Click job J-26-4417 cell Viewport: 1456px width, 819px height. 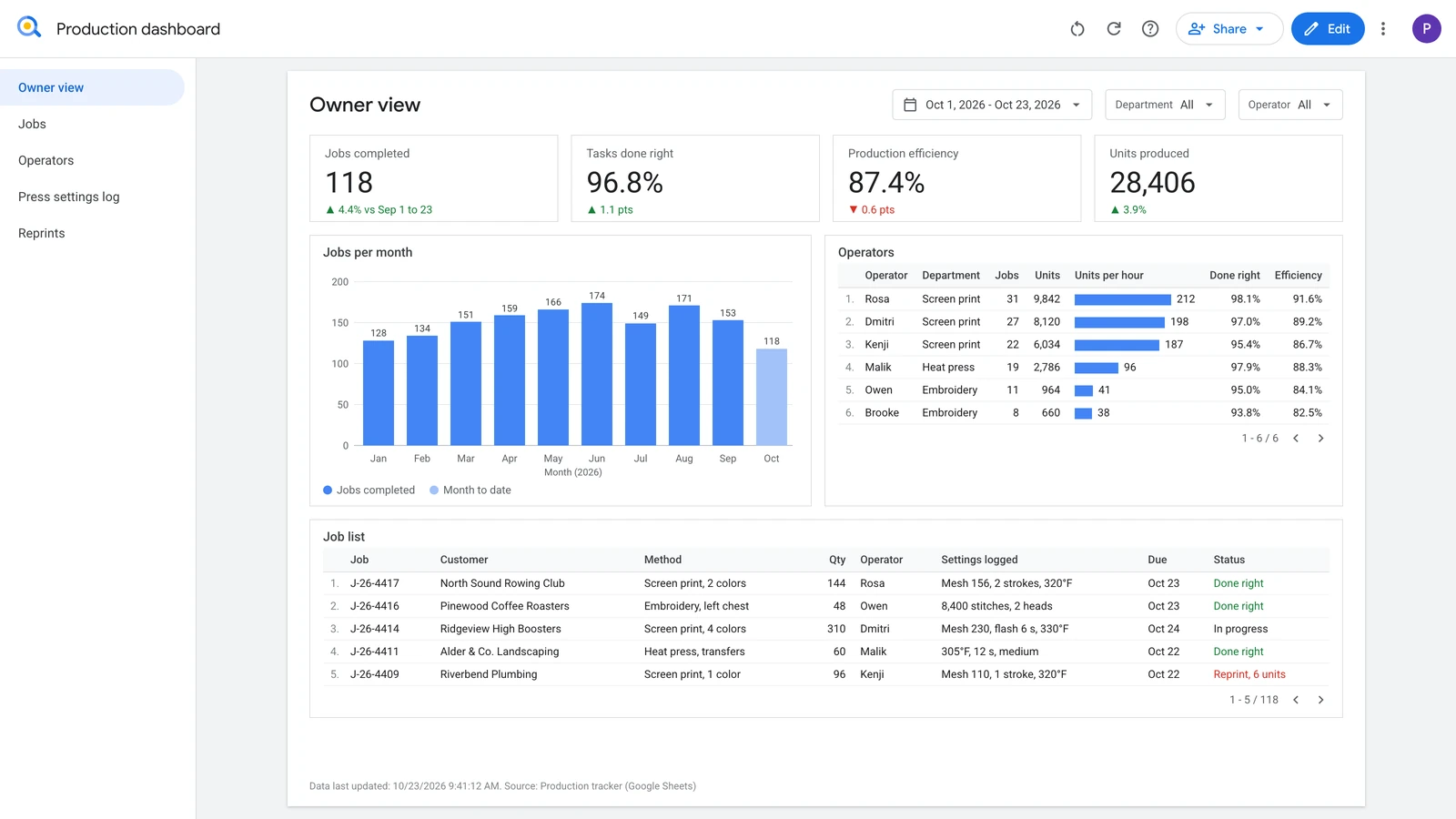click(375, 583)
